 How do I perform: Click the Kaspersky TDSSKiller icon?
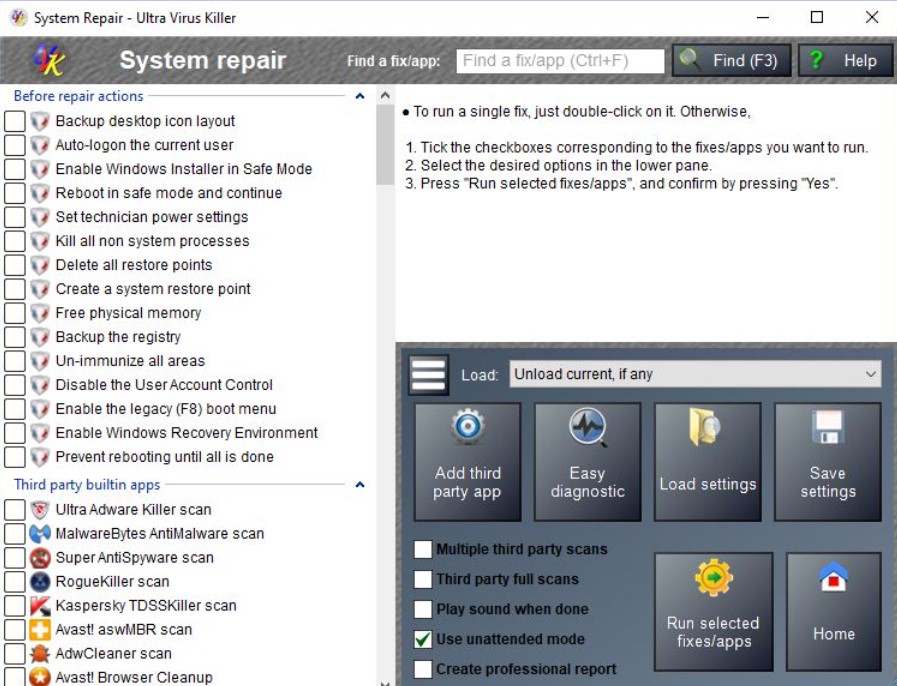tap(39, 606)
